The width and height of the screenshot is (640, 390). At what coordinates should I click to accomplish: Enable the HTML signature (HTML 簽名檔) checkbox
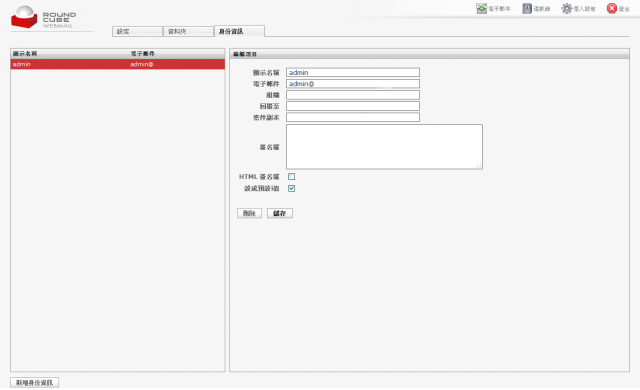coord(291,177)
